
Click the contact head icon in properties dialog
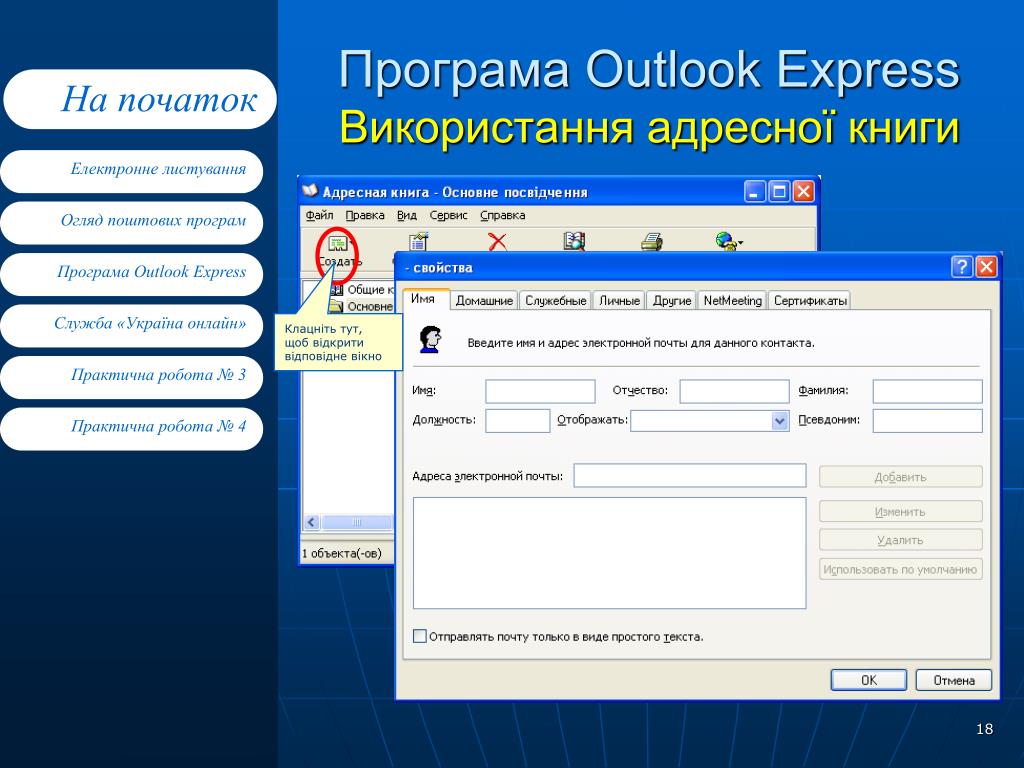(430, 340)
